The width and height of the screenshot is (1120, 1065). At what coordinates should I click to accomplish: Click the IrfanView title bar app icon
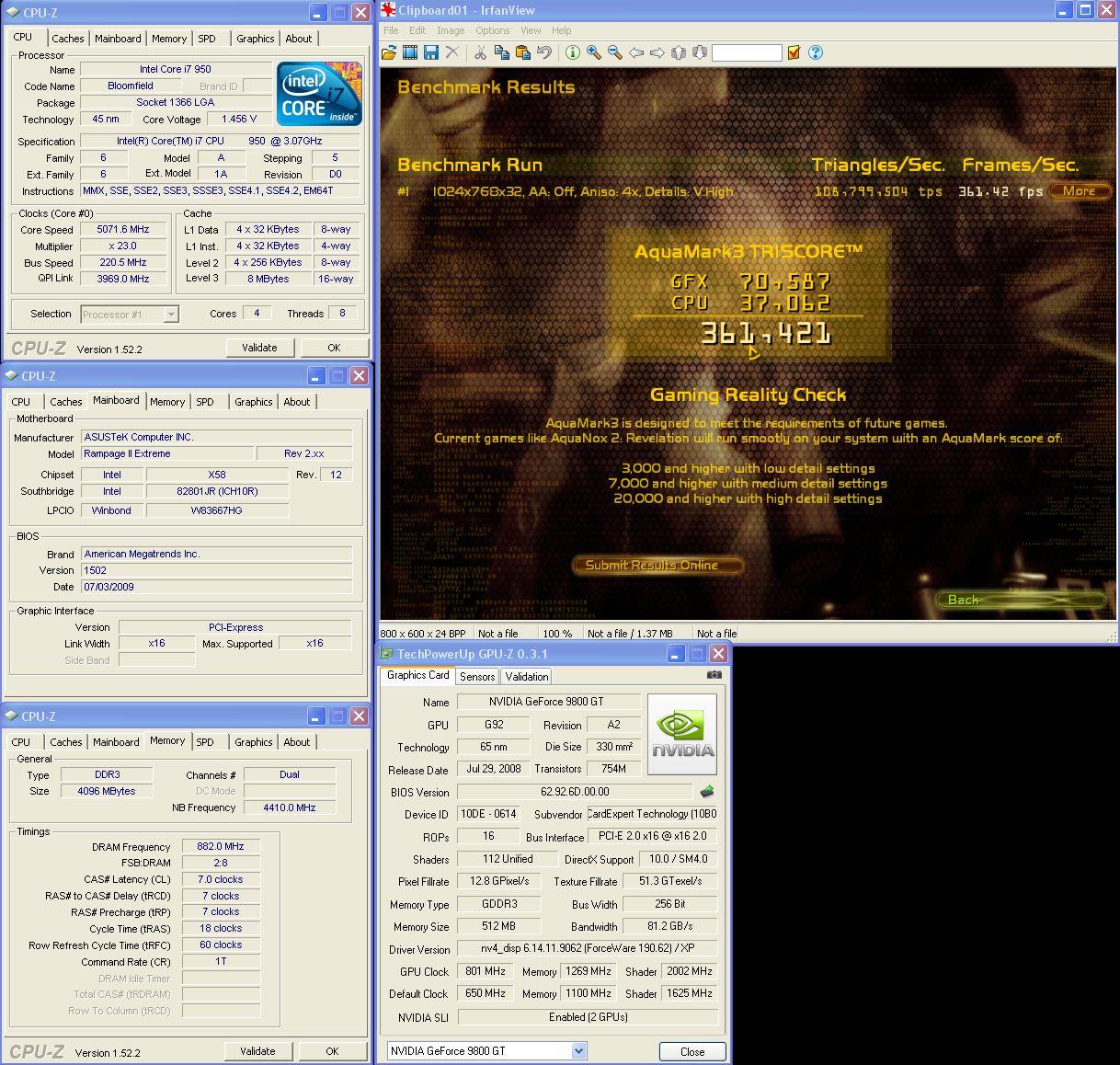389,11
